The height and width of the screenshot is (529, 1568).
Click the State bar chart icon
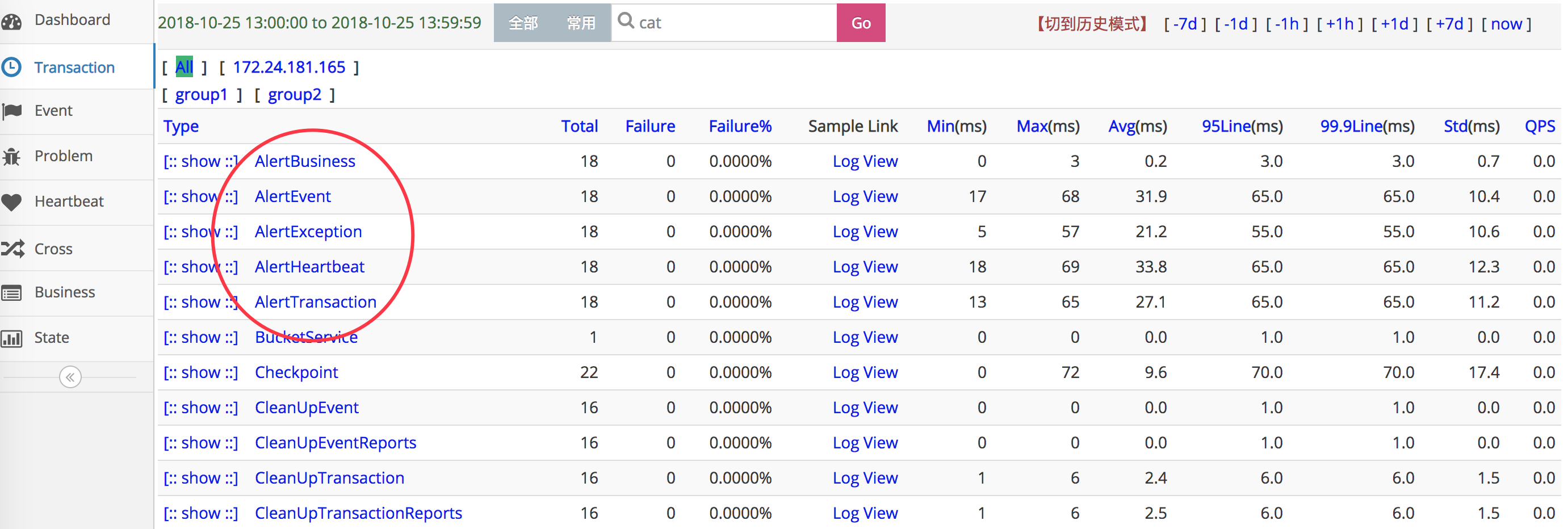12,338
